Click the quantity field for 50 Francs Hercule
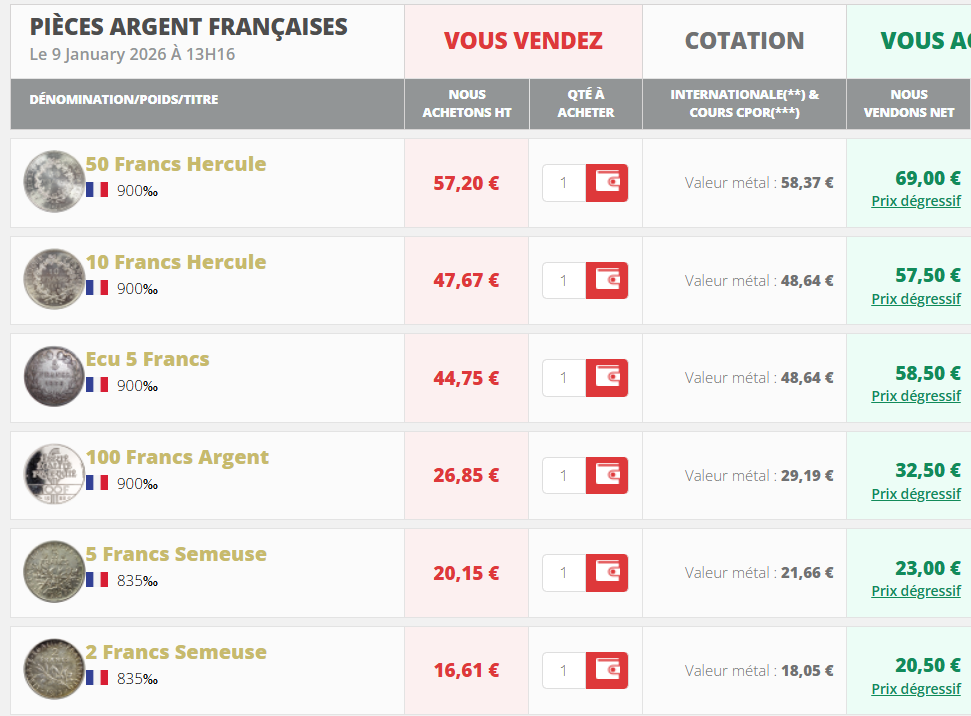The image size is (971, 716). (564, 183)
